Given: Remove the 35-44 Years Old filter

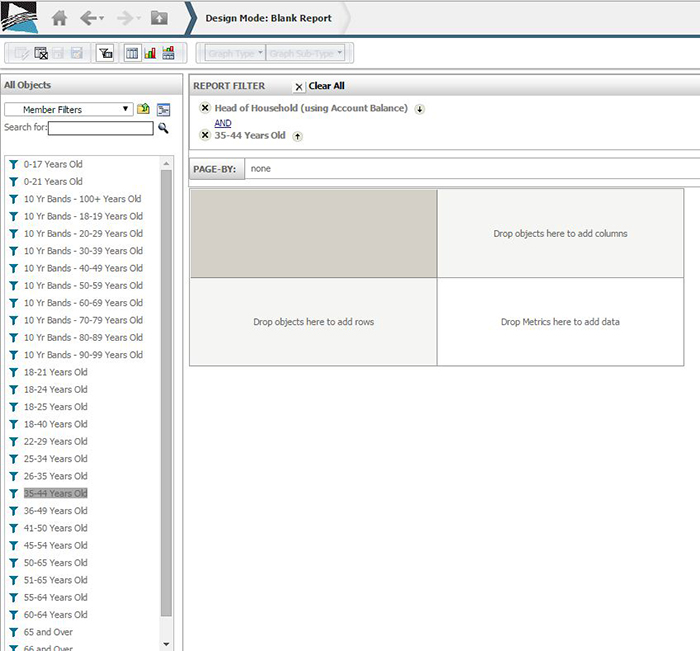Looking at the screenshot, I should tap(205, 135).
